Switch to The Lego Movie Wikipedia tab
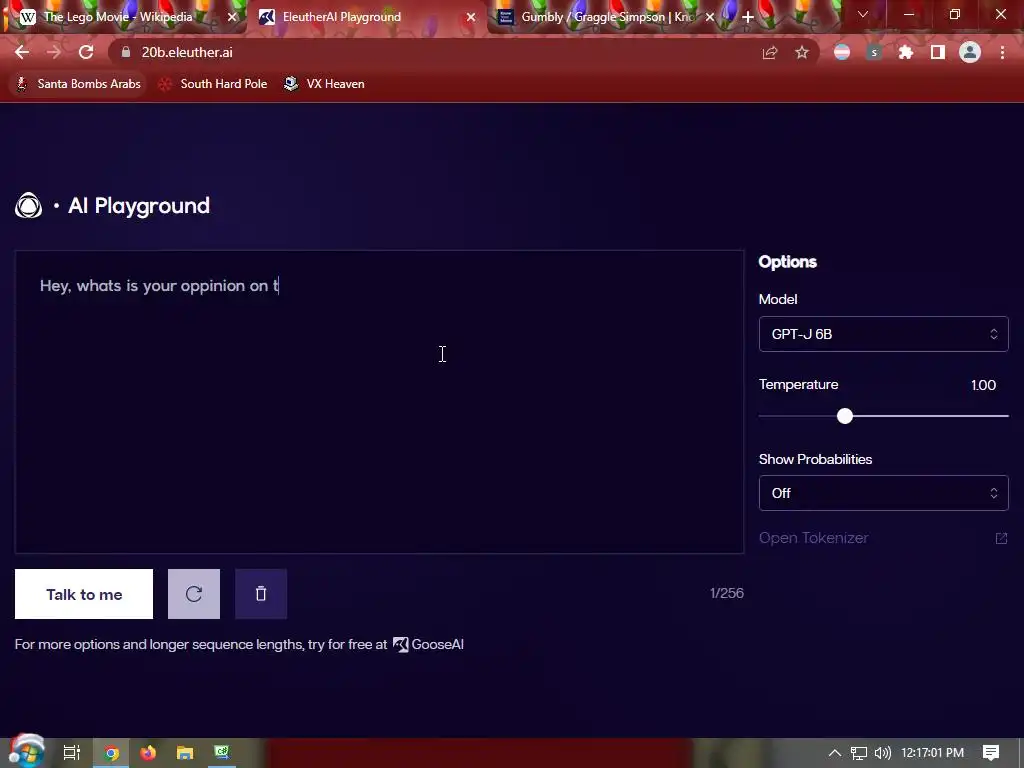The image size is (1024, 768). coord(118,17)
